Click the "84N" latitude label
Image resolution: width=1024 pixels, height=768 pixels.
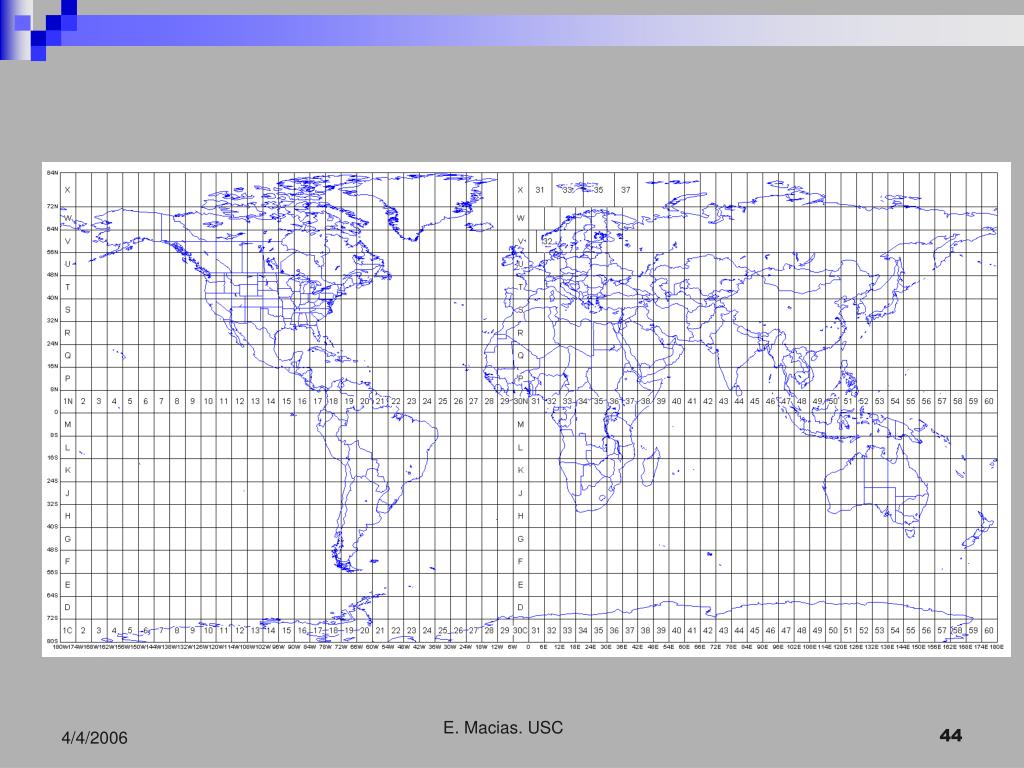tap(52, 172)
